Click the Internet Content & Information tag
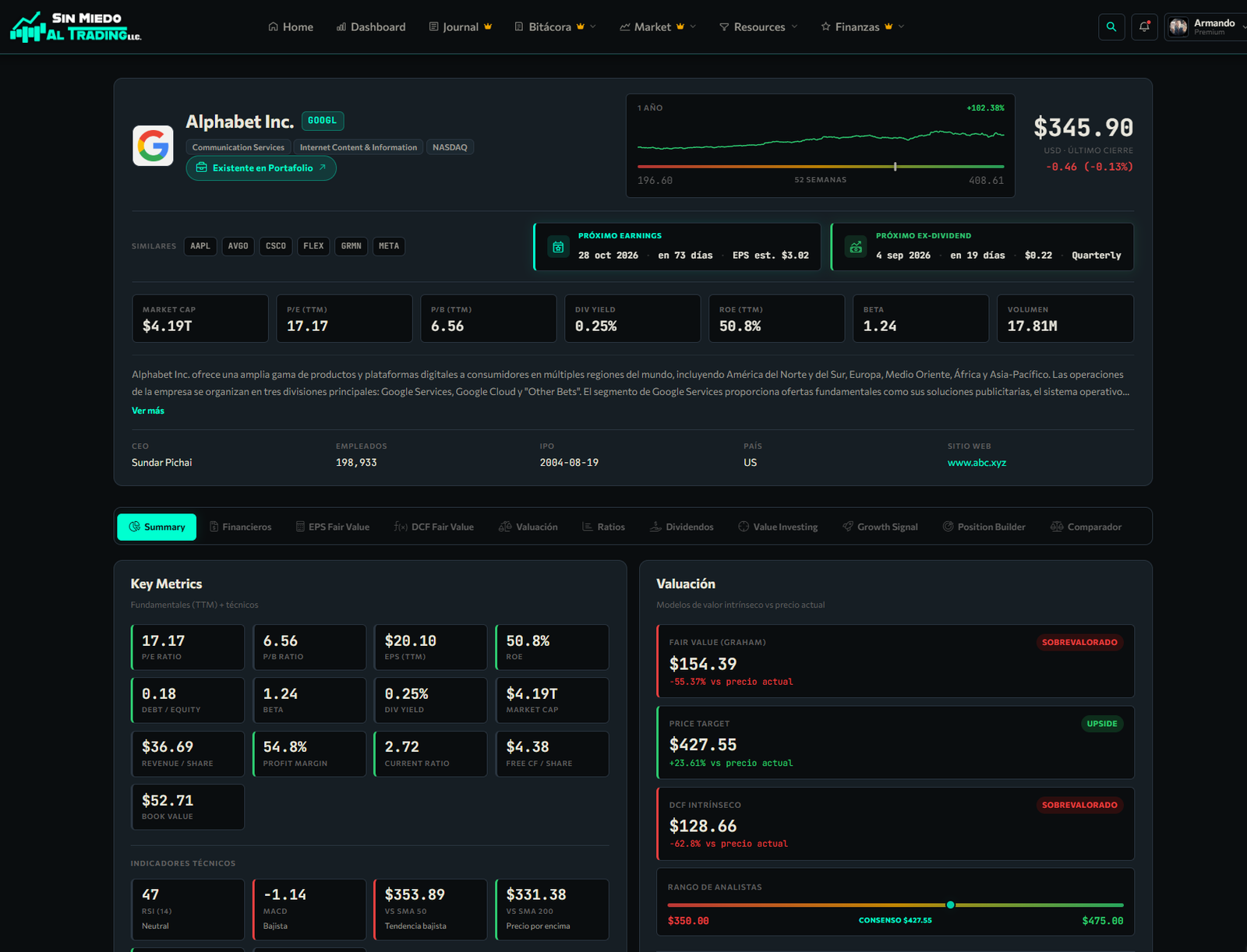This screenshot has height=952, width=1247. [x=359, y=147]
